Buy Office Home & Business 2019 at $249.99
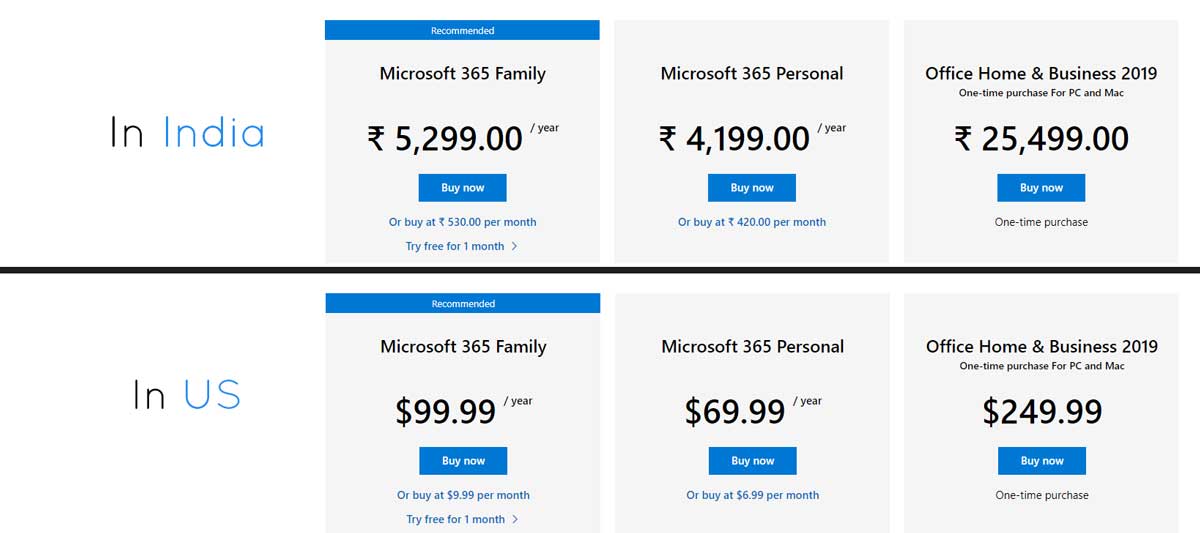This screenshot has width=1200, height=533. click(x=1042, y=461)
